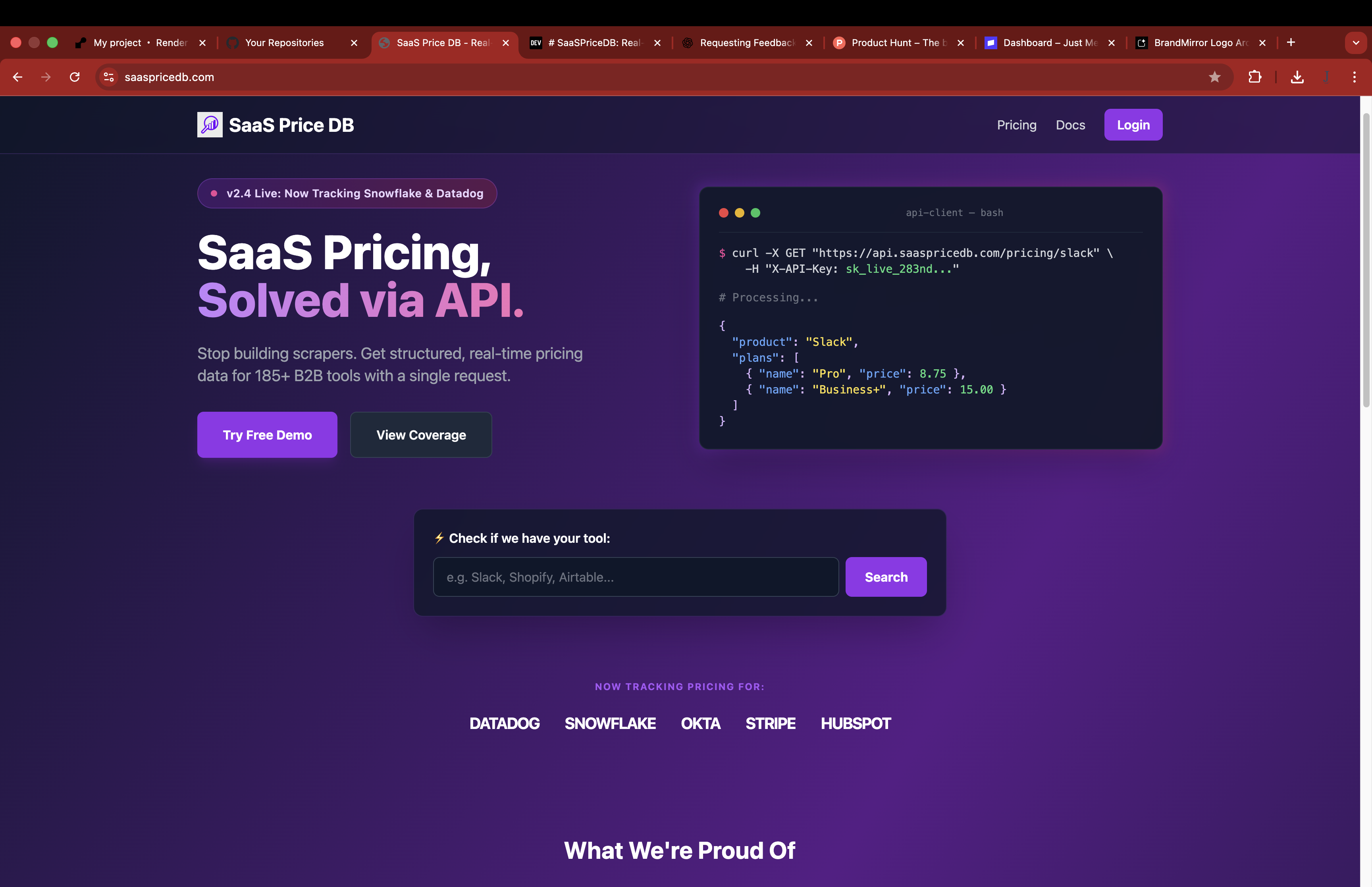The width and height of the screenshot is (1372, 887).
Task: Click the back navigation arrow
Action: click(17, 77)
